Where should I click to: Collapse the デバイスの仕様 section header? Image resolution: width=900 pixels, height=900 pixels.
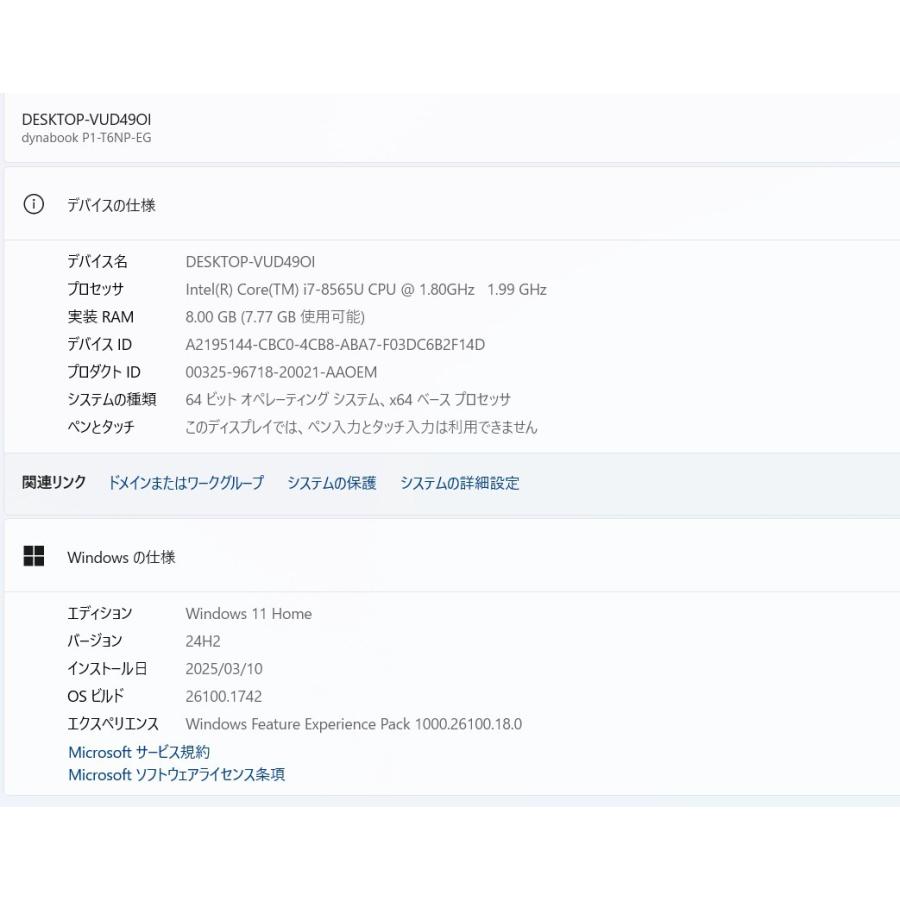(x=450, y=205)
